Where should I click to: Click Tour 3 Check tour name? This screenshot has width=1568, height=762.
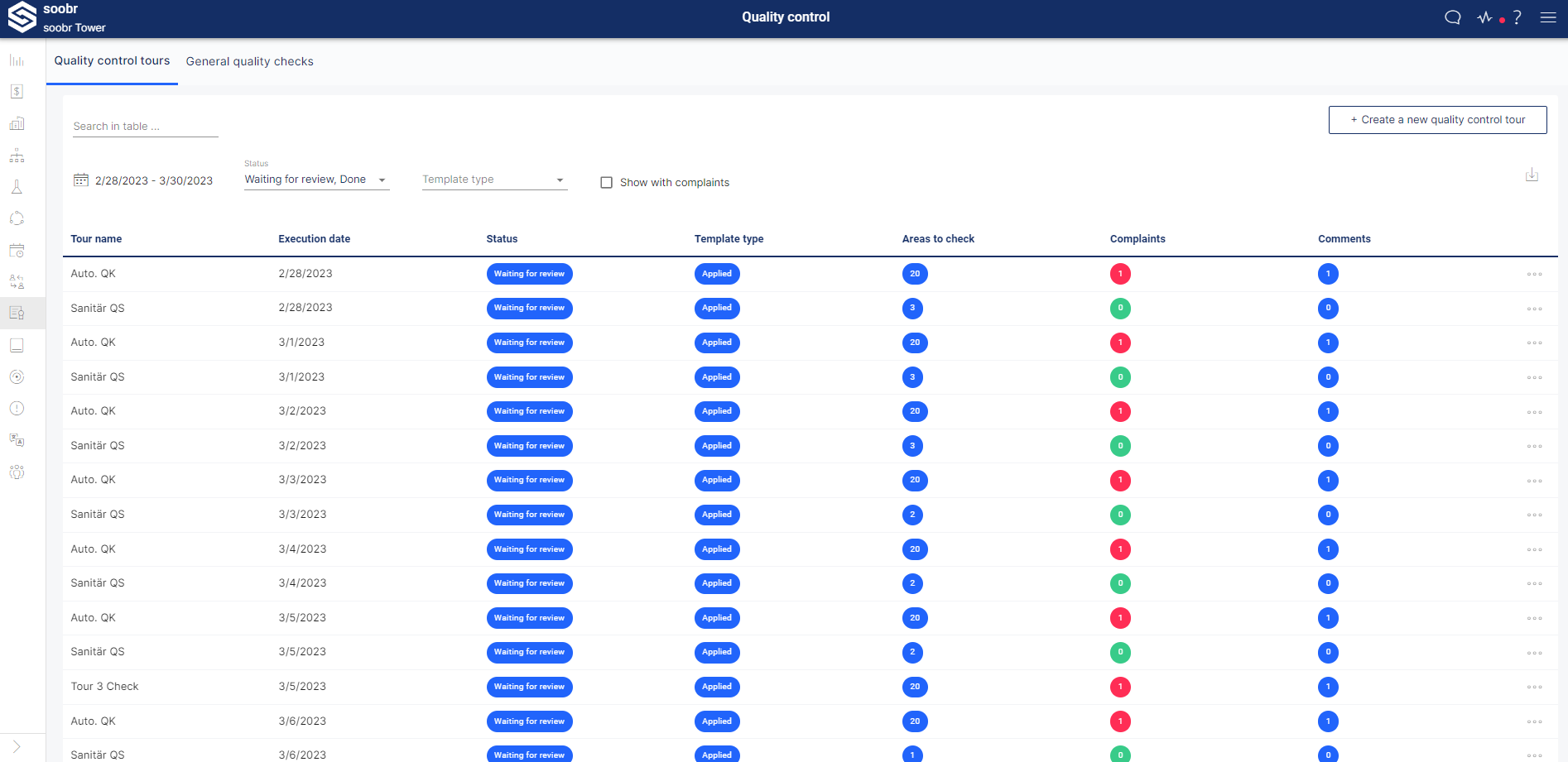tap(104, 687)
